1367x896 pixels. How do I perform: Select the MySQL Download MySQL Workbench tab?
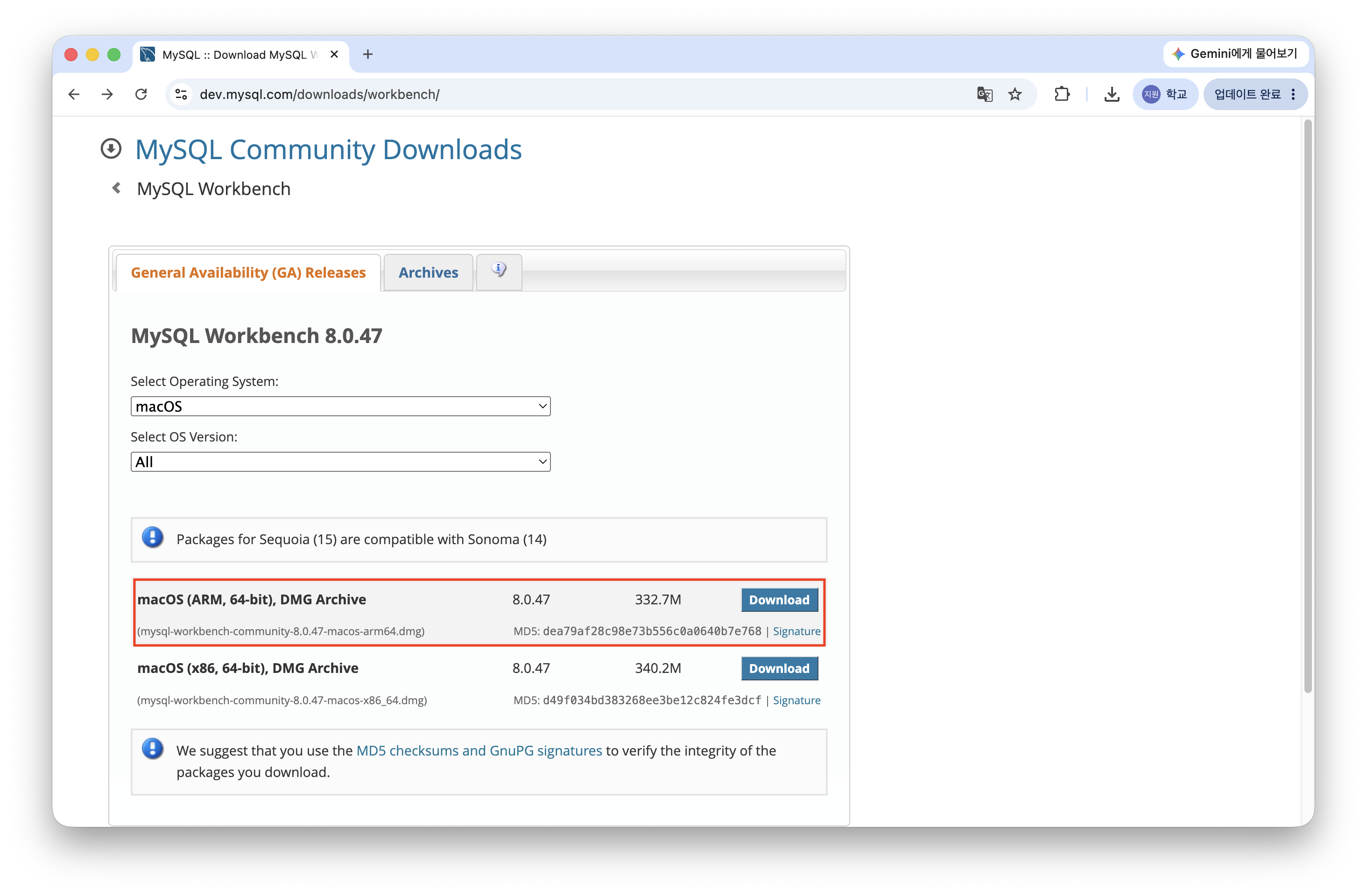coord(240,55)
